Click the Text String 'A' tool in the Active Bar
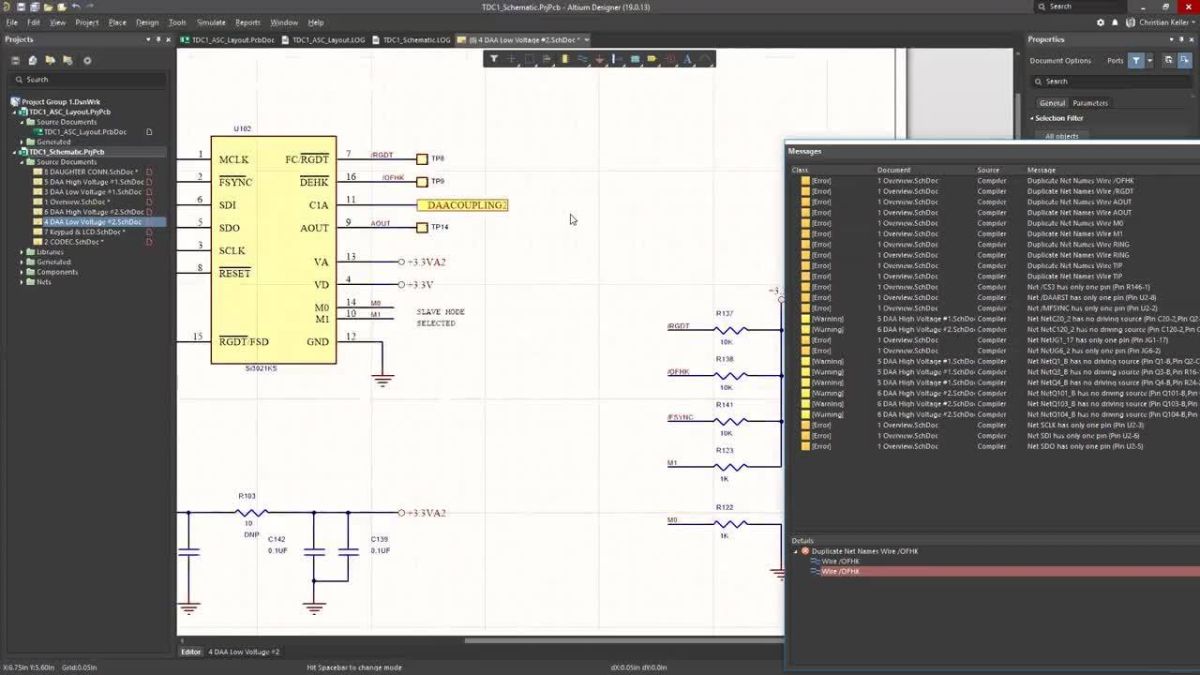Viewport: 1200px width, 675px height. (687, 59)
